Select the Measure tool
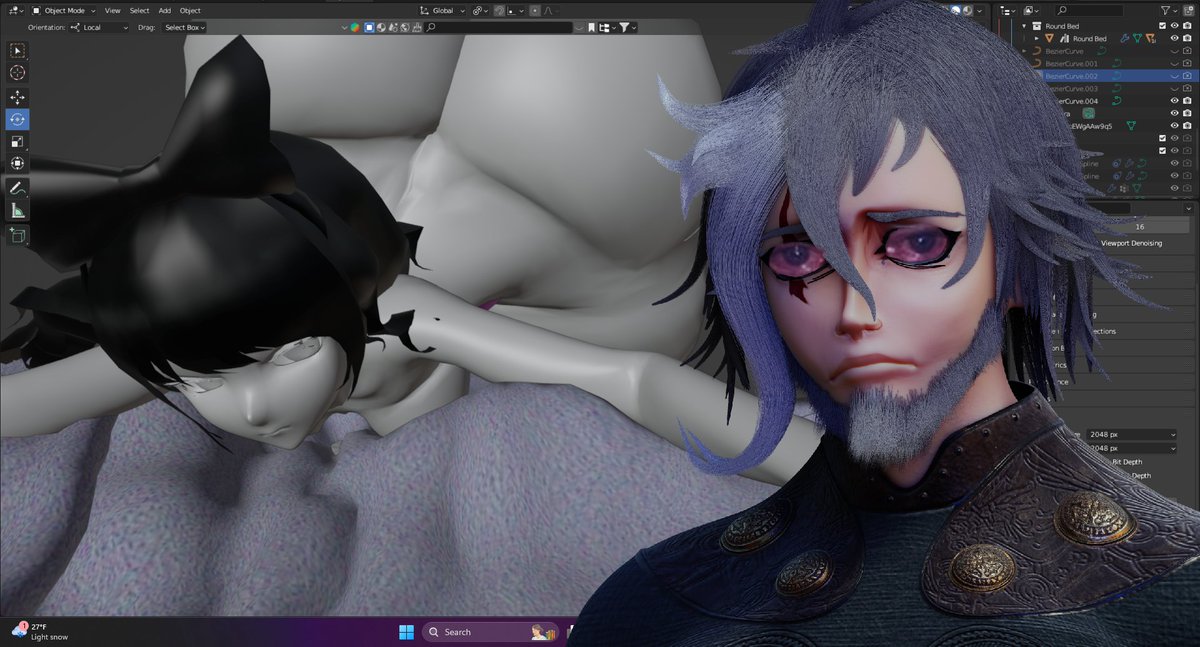Screen dimensions: 1200x647 coord(17,210)
